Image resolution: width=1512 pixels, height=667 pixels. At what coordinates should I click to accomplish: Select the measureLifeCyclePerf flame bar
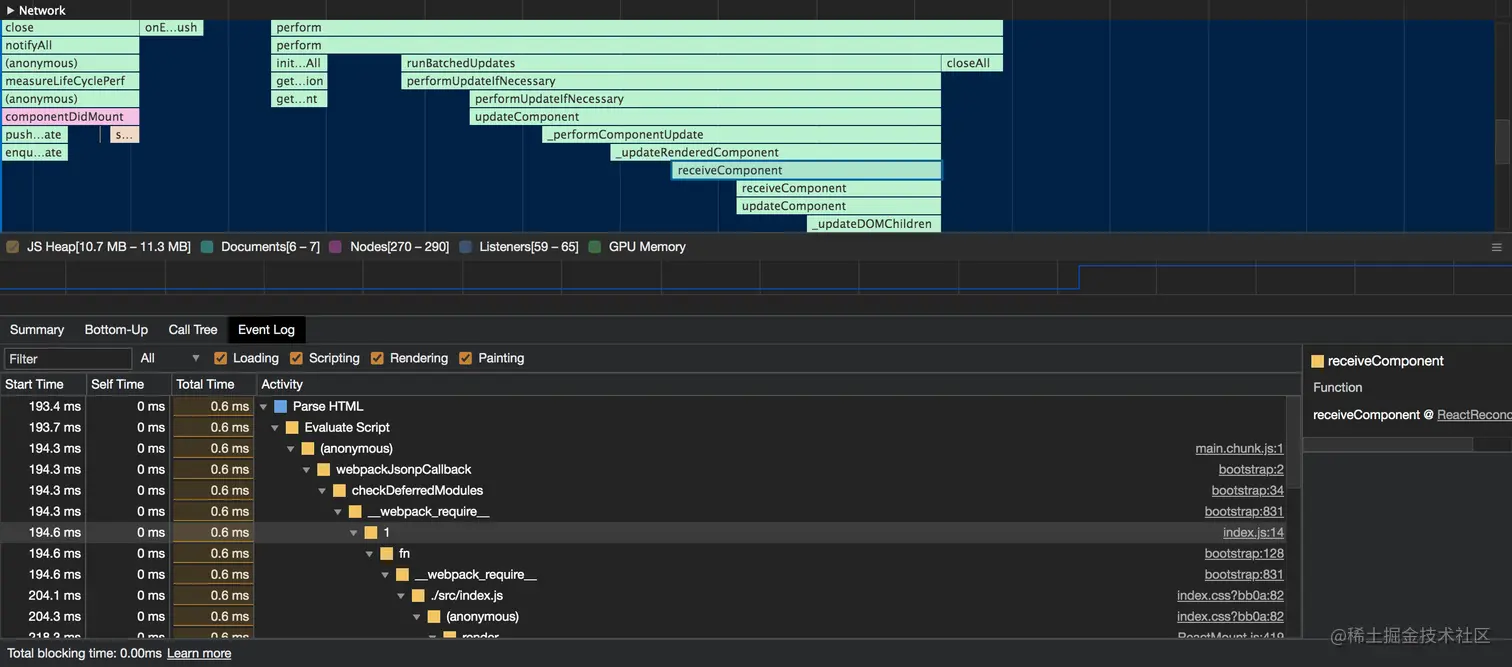(x=70, y=81)
